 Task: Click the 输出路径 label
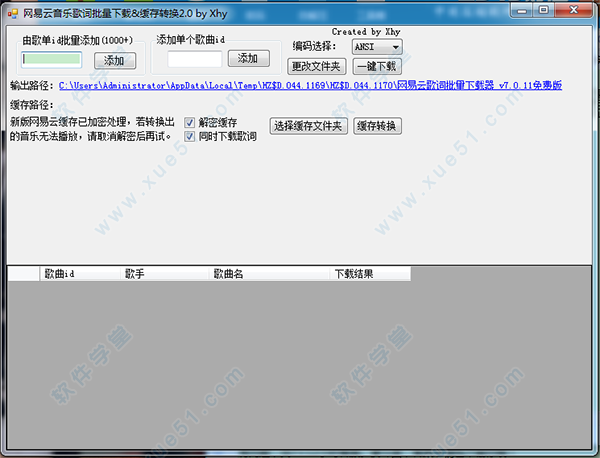[32, 85]
